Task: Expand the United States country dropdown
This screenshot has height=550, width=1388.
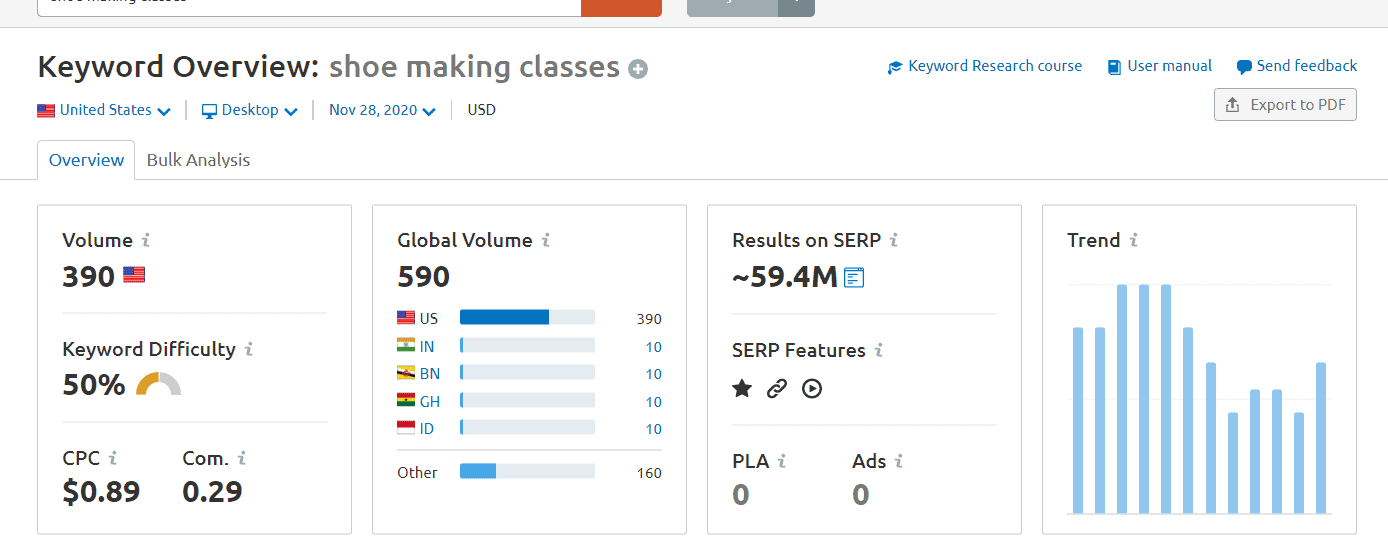Action: coord(104,110)
